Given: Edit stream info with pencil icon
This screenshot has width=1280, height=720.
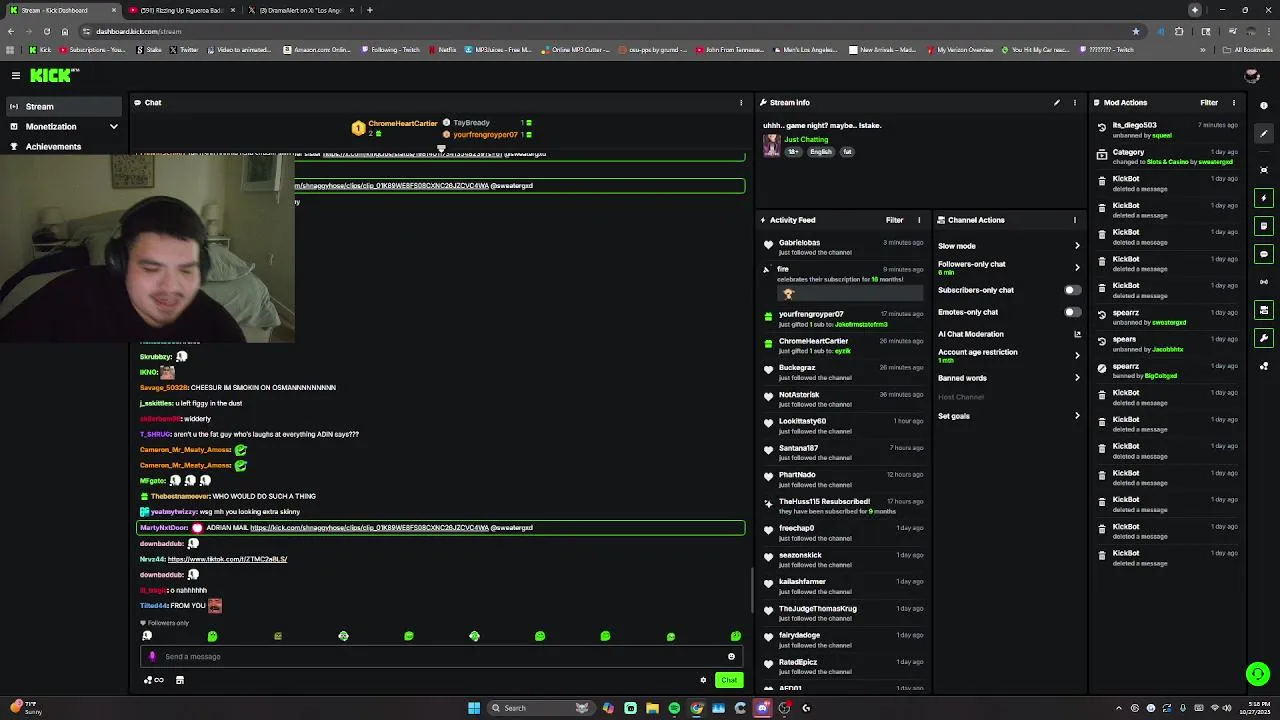Looking at the screenshot, I should click(1056, 103).
